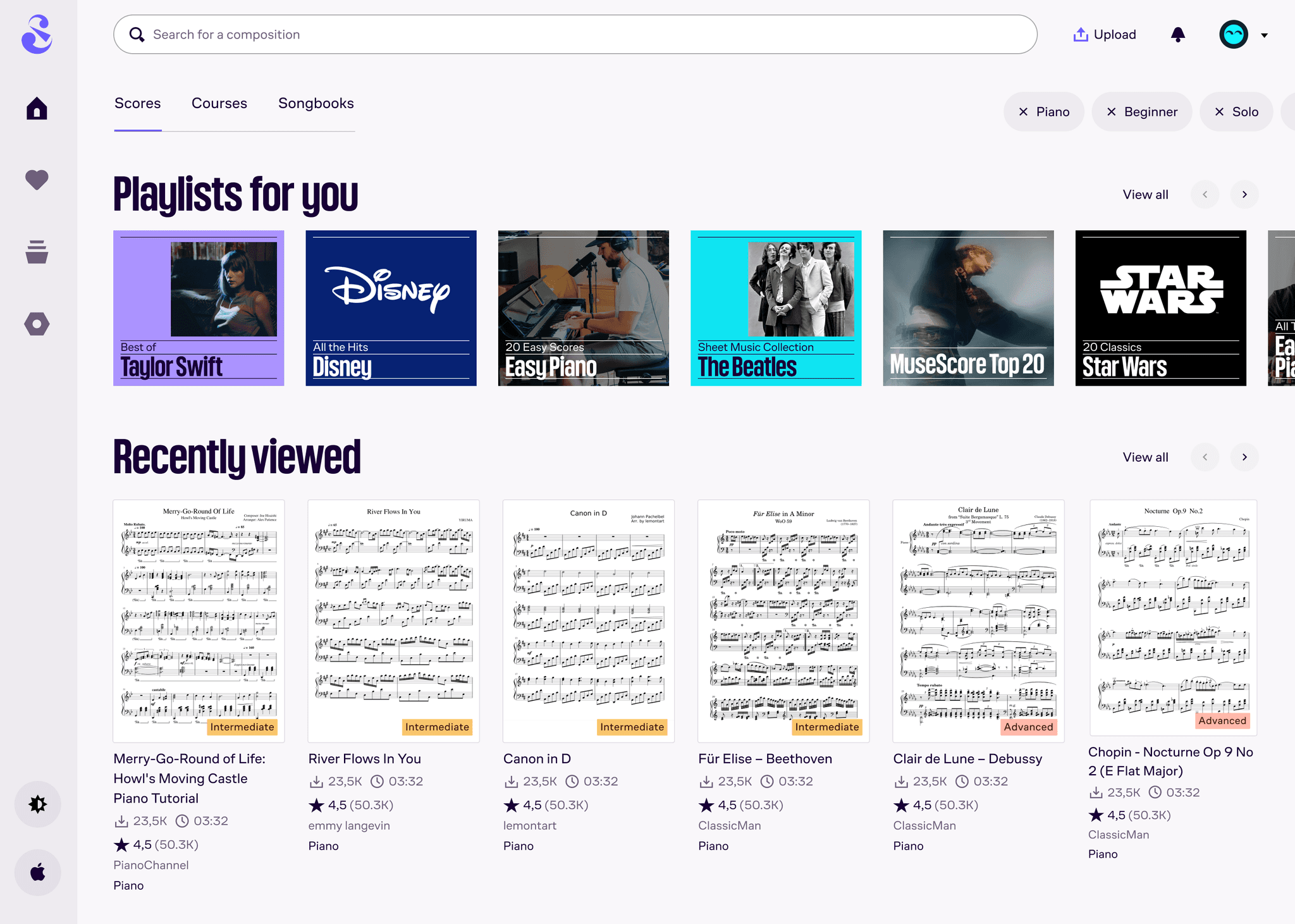Image resolution: width=1295 pixels, height=924 pixels.
Task: Open the Disney All the Hits playlist
Action: point(391,308)
